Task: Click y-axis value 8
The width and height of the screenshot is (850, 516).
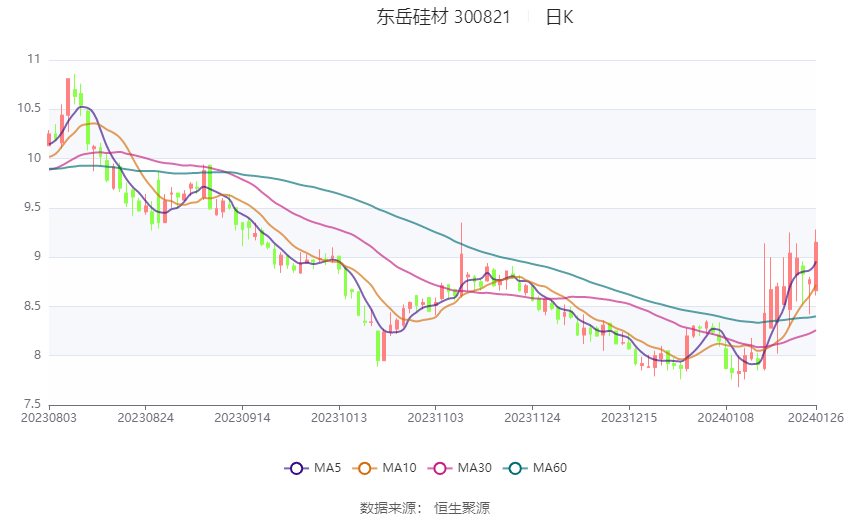Action: (37, 355)
